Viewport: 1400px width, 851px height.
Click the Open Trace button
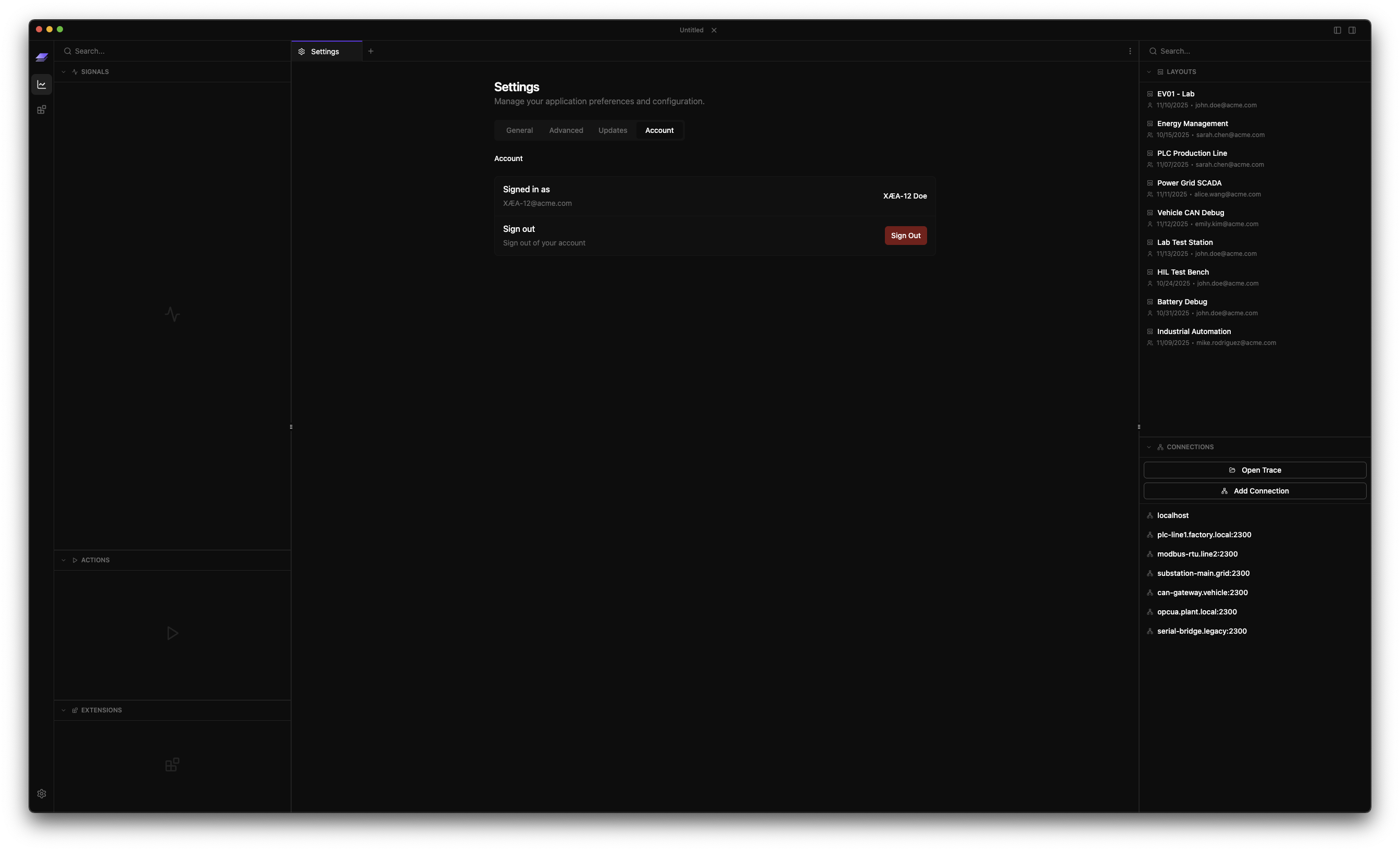(1254, 470)
